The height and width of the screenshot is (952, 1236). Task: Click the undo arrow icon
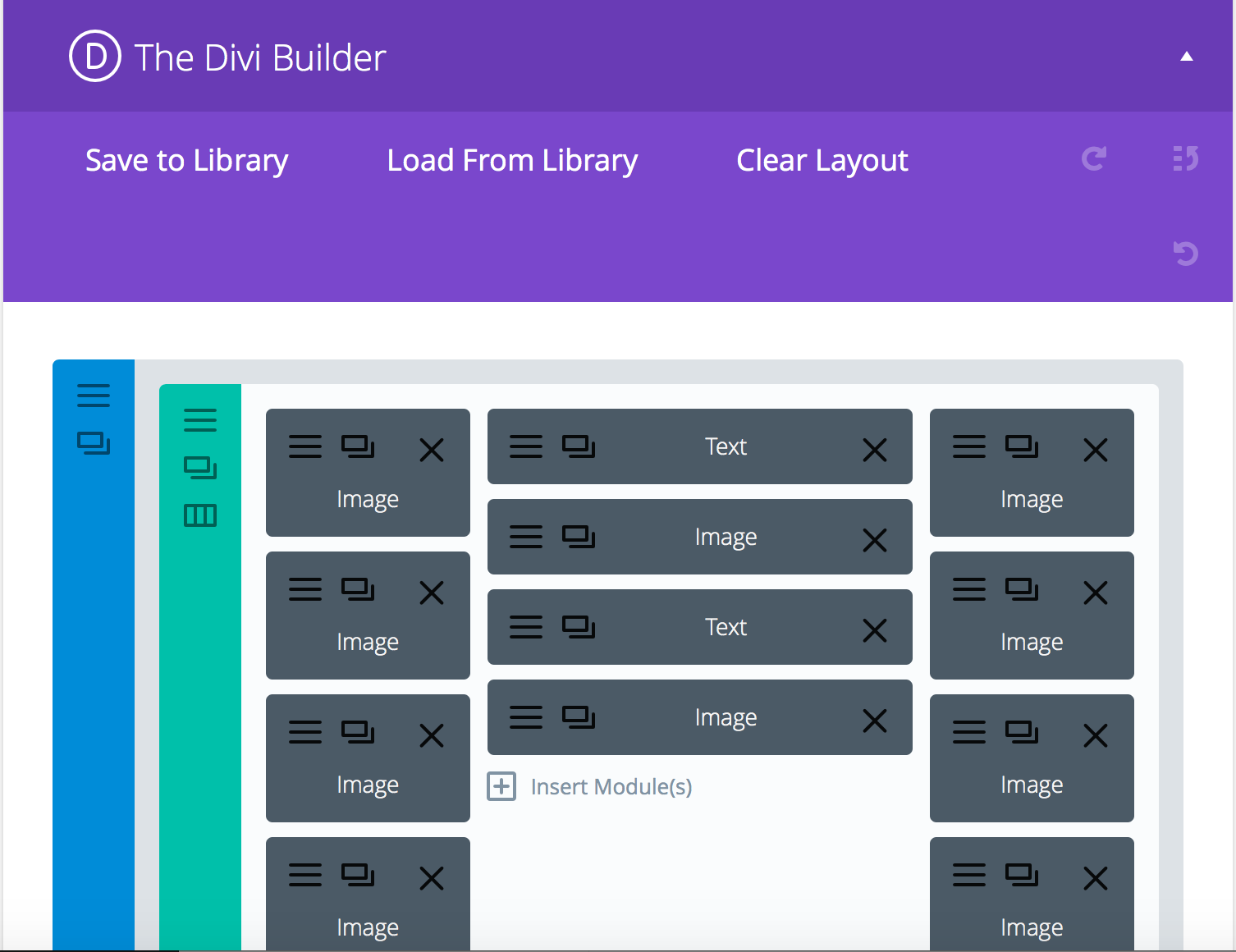point(1186,254)
